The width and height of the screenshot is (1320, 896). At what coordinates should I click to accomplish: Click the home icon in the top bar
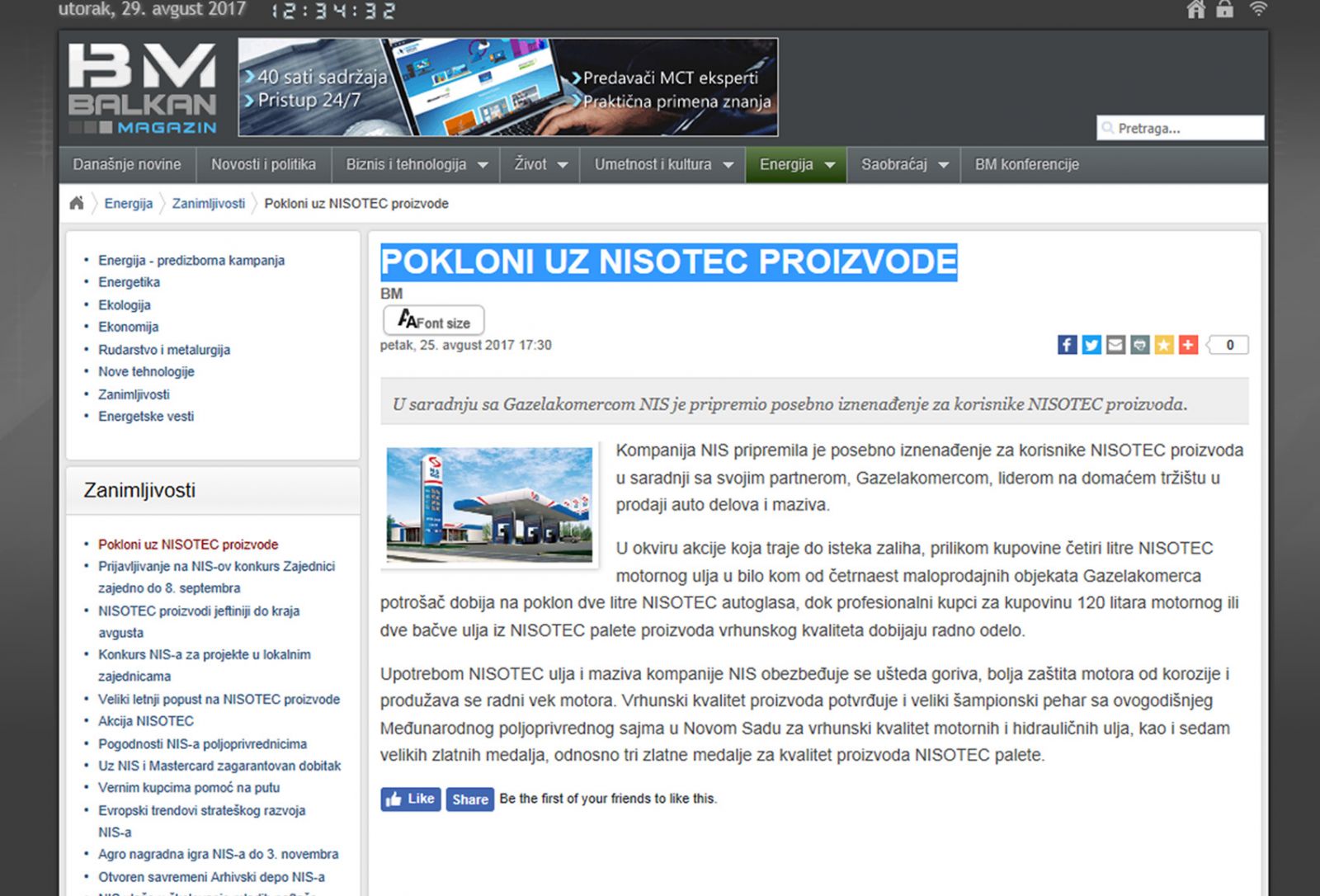(x=1195, y=10)
